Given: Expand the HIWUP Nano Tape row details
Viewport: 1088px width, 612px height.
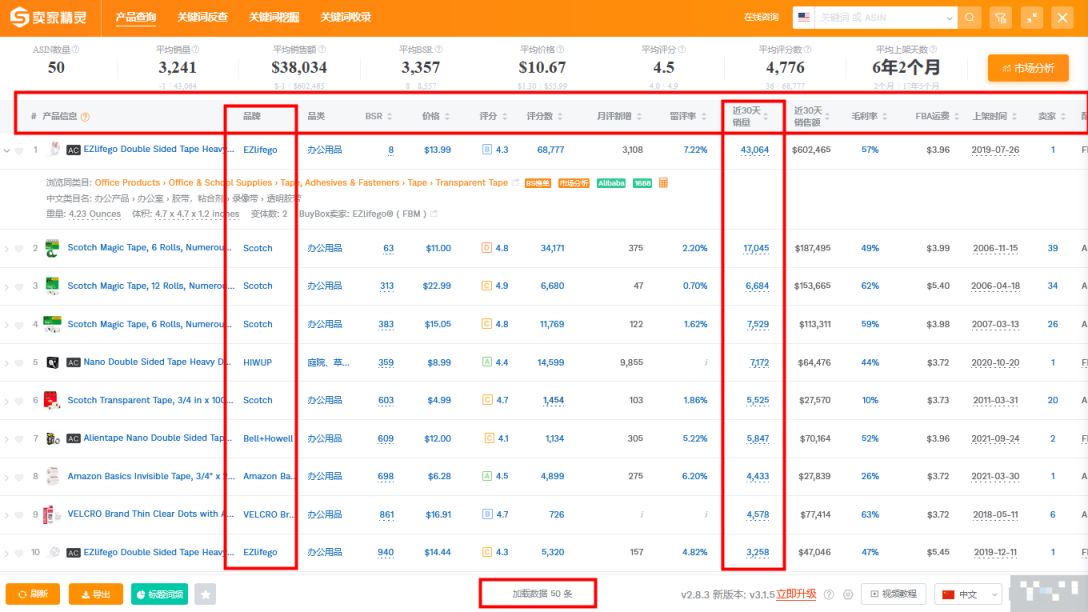Looking at the screenshot, I should (7, 363).
